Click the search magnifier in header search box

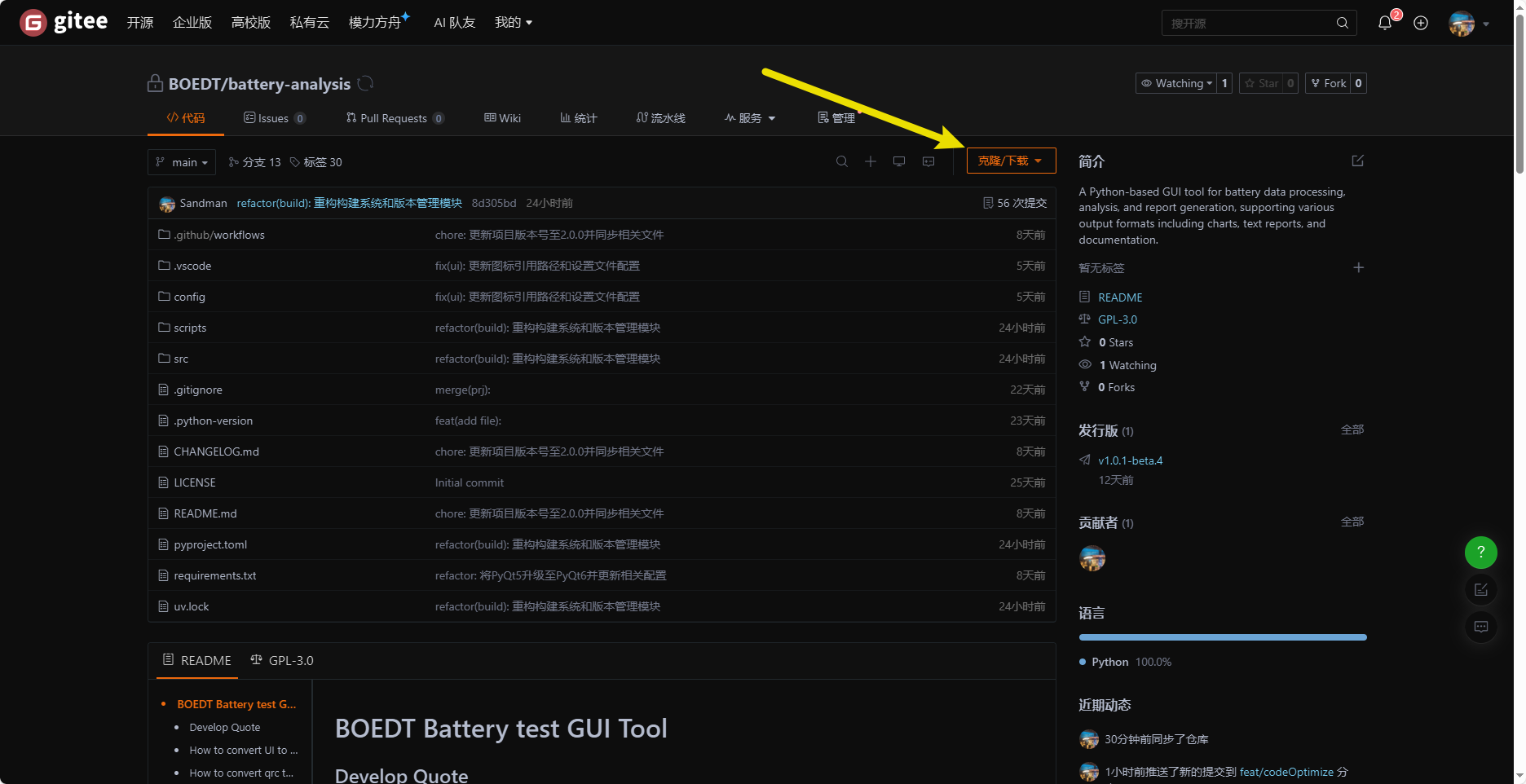tap(1342, 23)
